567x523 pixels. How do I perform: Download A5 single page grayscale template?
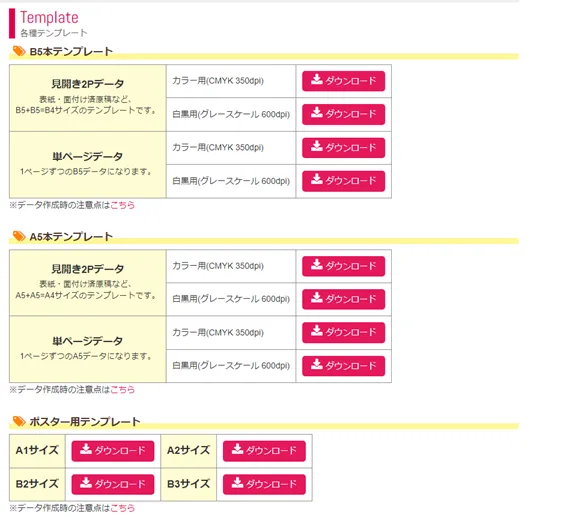(x=343, y=366)
